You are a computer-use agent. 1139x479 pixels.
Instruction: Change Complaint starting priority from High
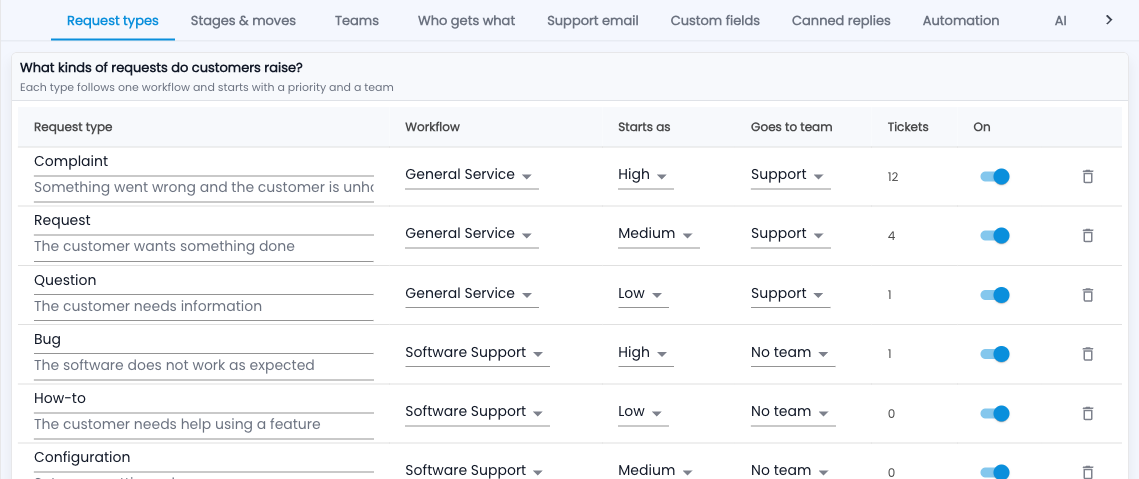(x=646, y=175)
